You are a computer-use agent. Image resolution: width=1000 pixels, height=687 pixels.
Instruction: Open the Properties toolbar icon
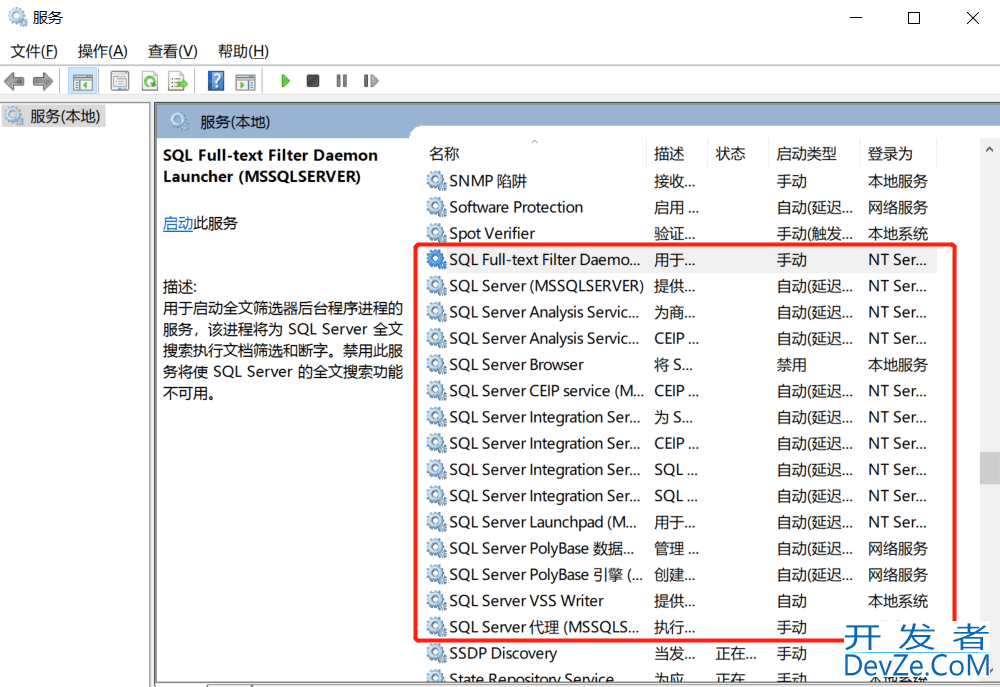click(120, 81)
